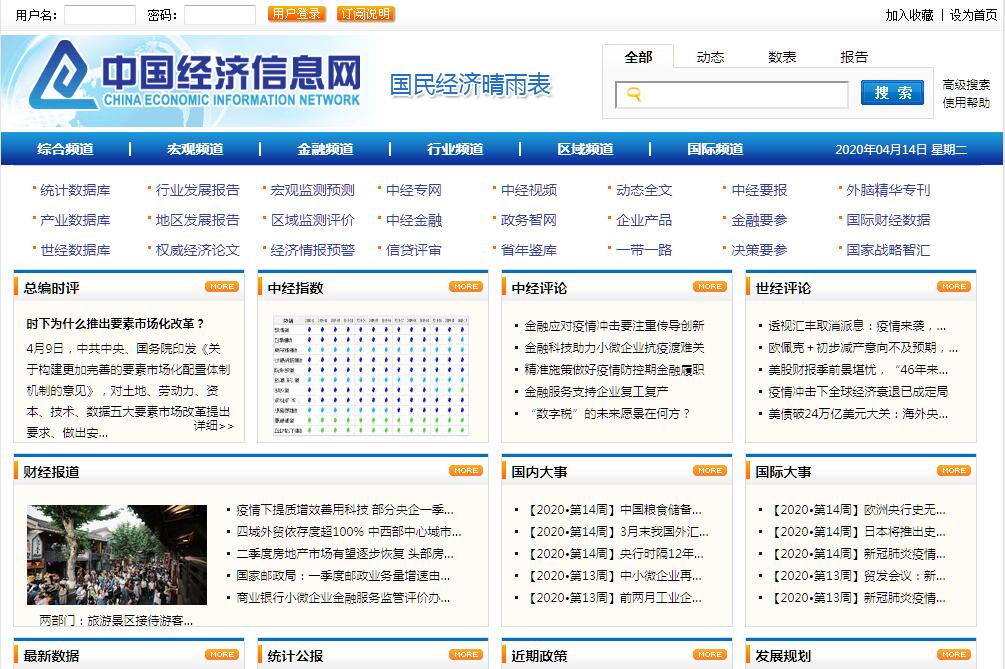Open the 宏观频道 navigation menu
The height and width of the screenshot is (669, 1005).
(x=195, y=149)
